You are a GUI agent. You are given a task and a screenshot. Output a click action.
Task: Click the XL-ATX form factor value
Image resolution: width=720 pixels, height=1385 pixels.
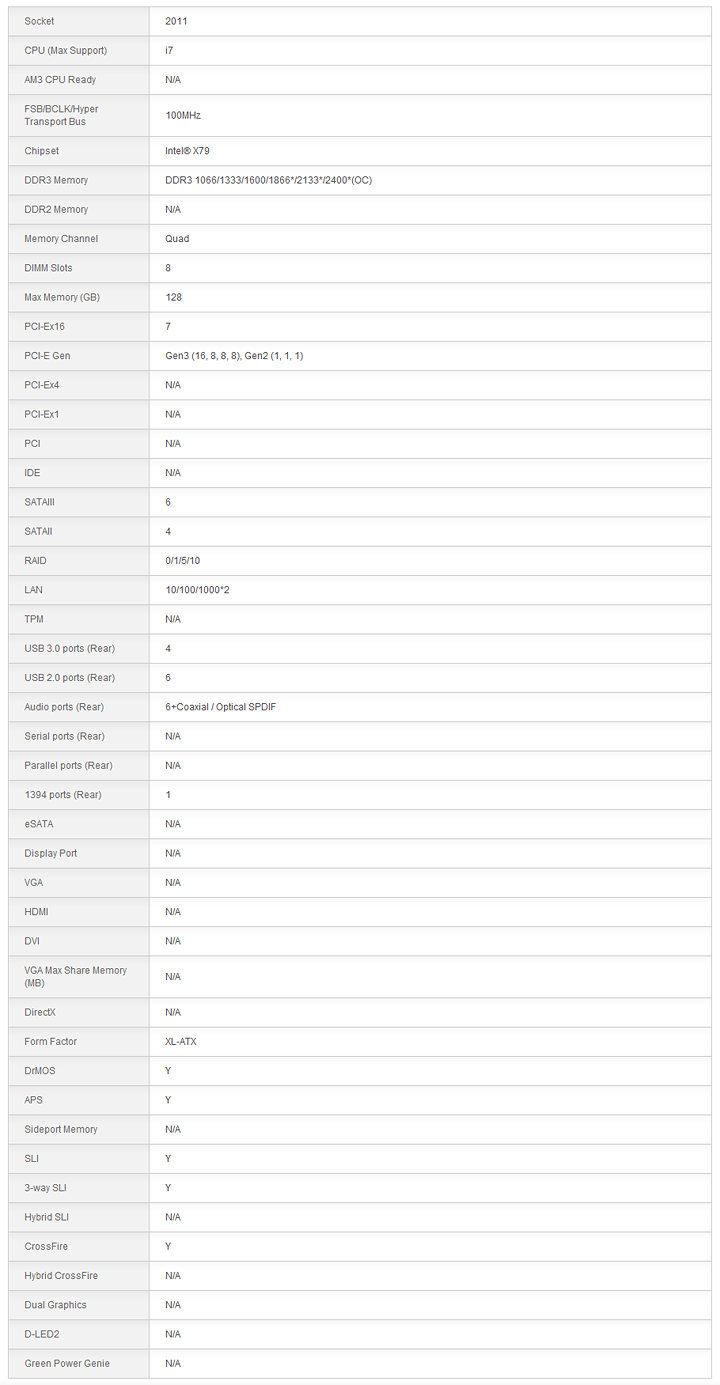181,1042
